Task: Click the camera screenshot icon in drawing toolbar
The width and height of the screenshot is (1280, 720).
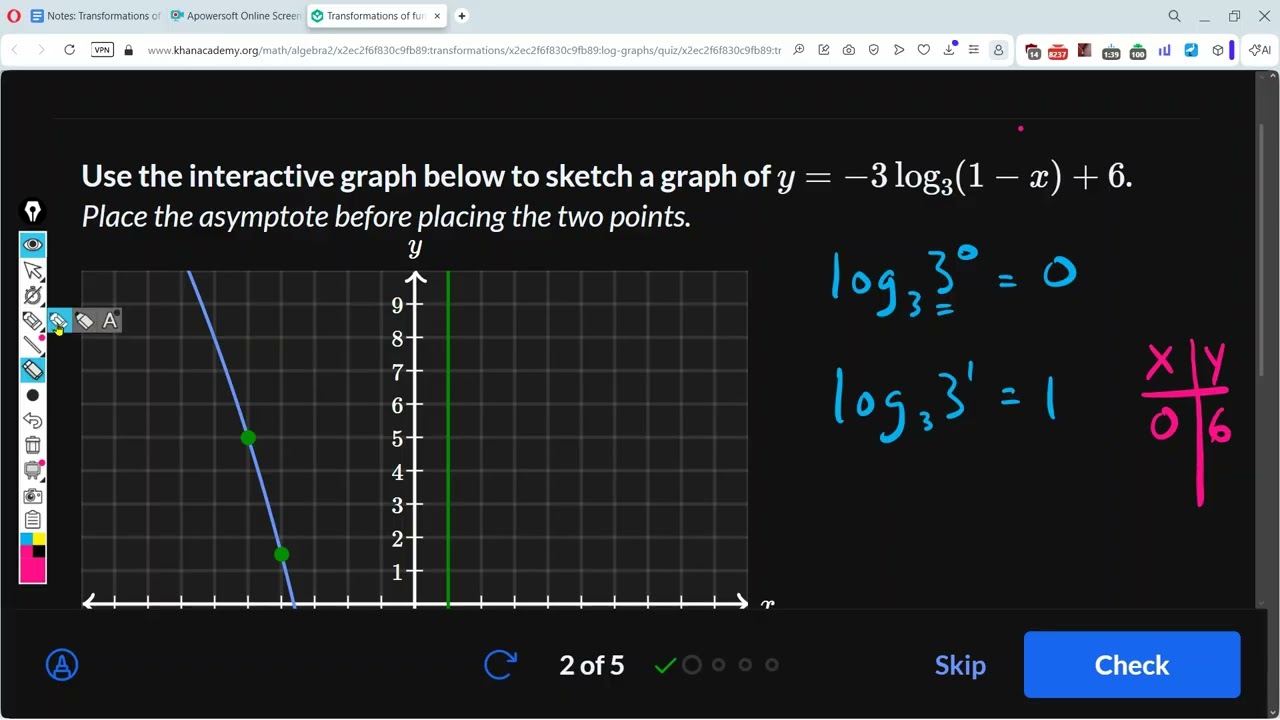Action: pos(33,495)
